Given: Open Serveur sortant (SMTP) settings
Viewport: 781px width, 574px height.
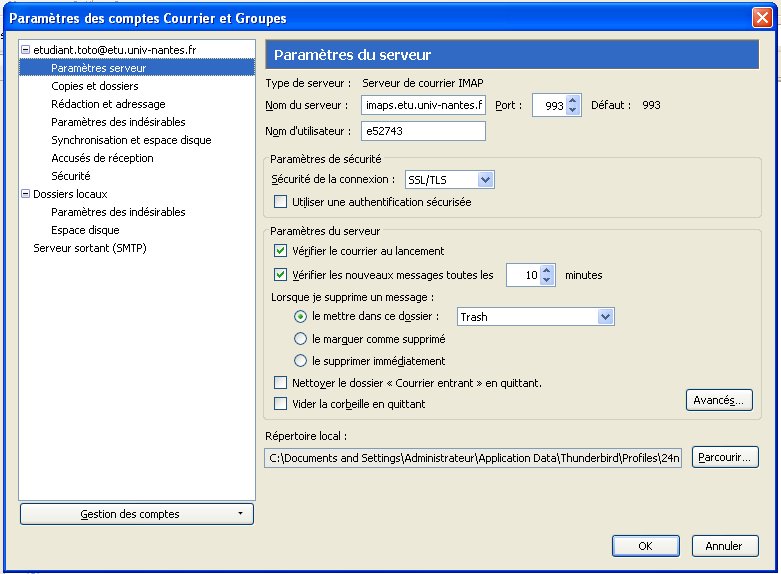Looking at the screenshot, I should point(90,248).
